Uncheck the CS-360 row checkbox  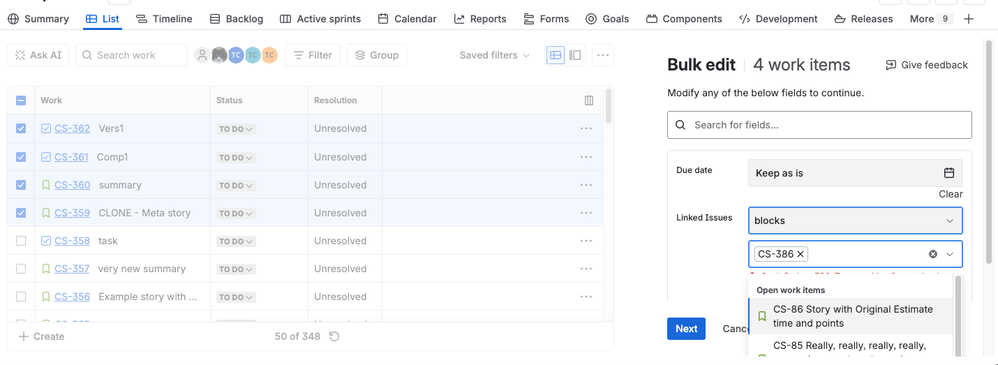[x=21, y=185]
